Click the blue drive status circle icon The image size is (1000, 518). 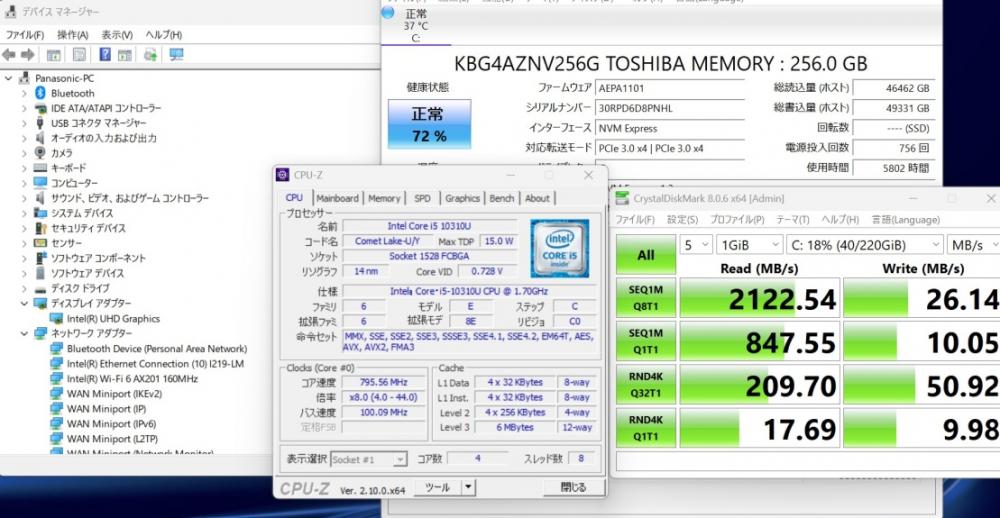tap(388, 13)
